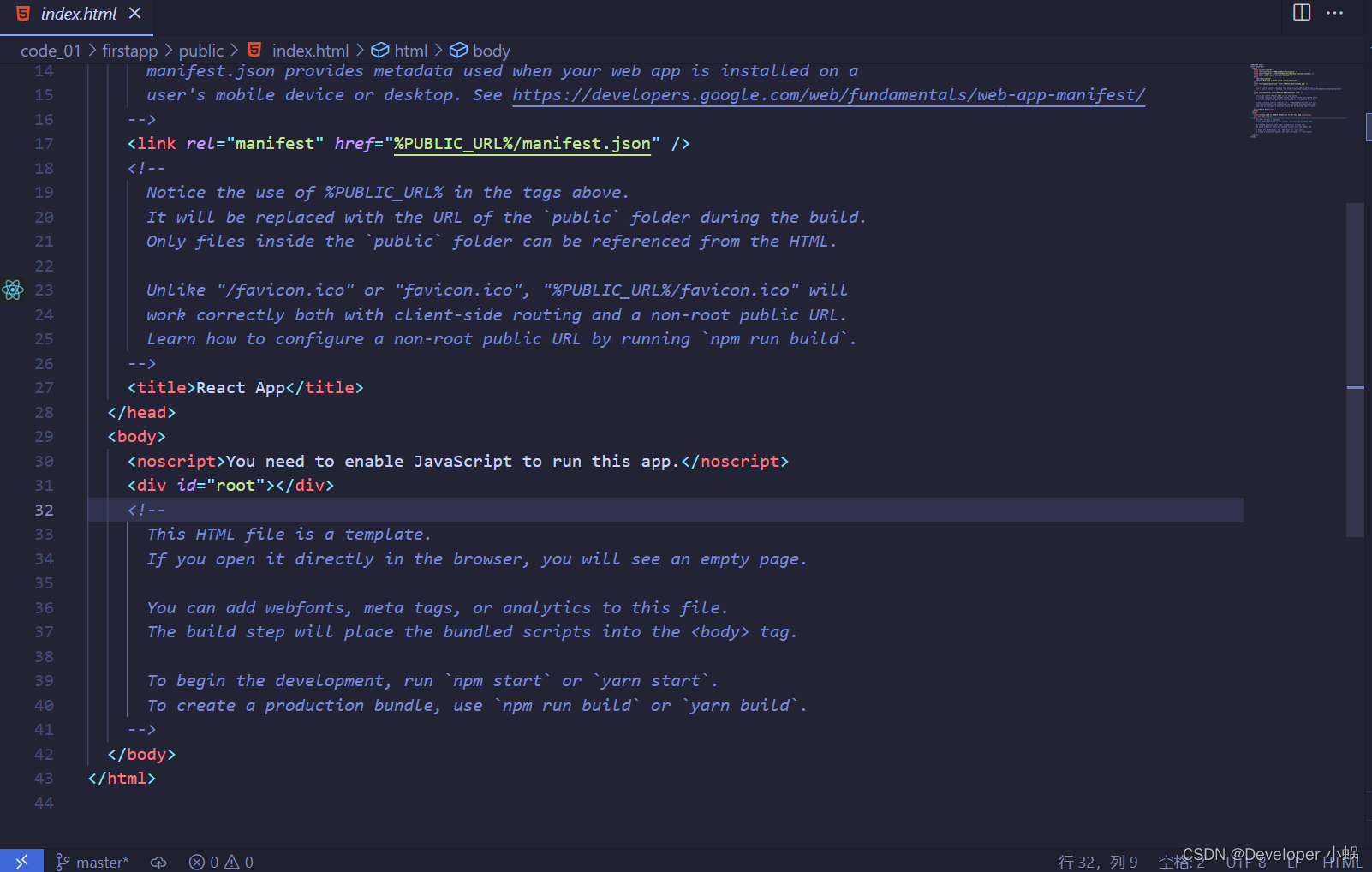This screenshot has height=872, width=1372.
Task: Click the vertical editor scrollbar
Action: click(x=1355, y=368)
